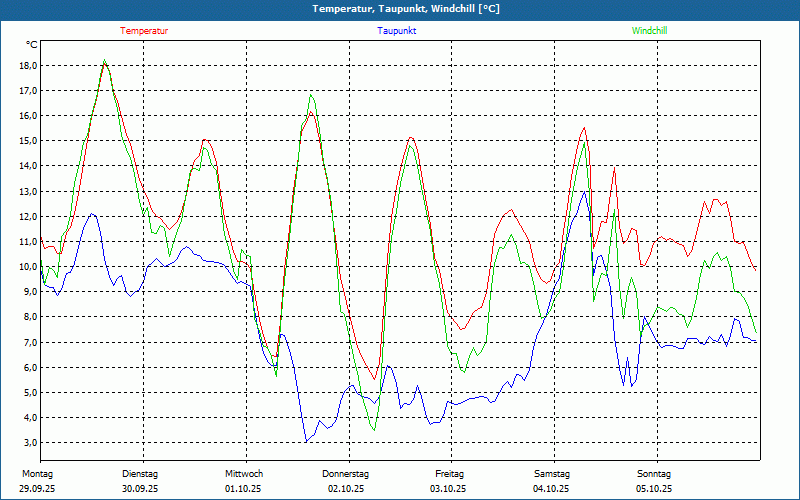The width and height of the screenshot is (800, 500).
Task: Click the Montag day label
Action: tap(36, 473)
